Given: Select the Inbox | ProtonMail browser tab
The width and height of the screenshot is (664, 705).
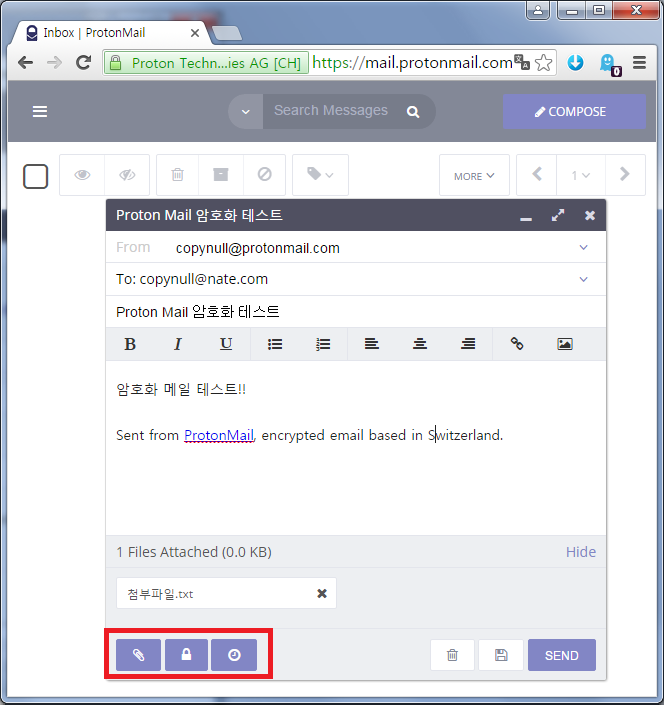Looking at the screenshot, I should click(108, 33).
